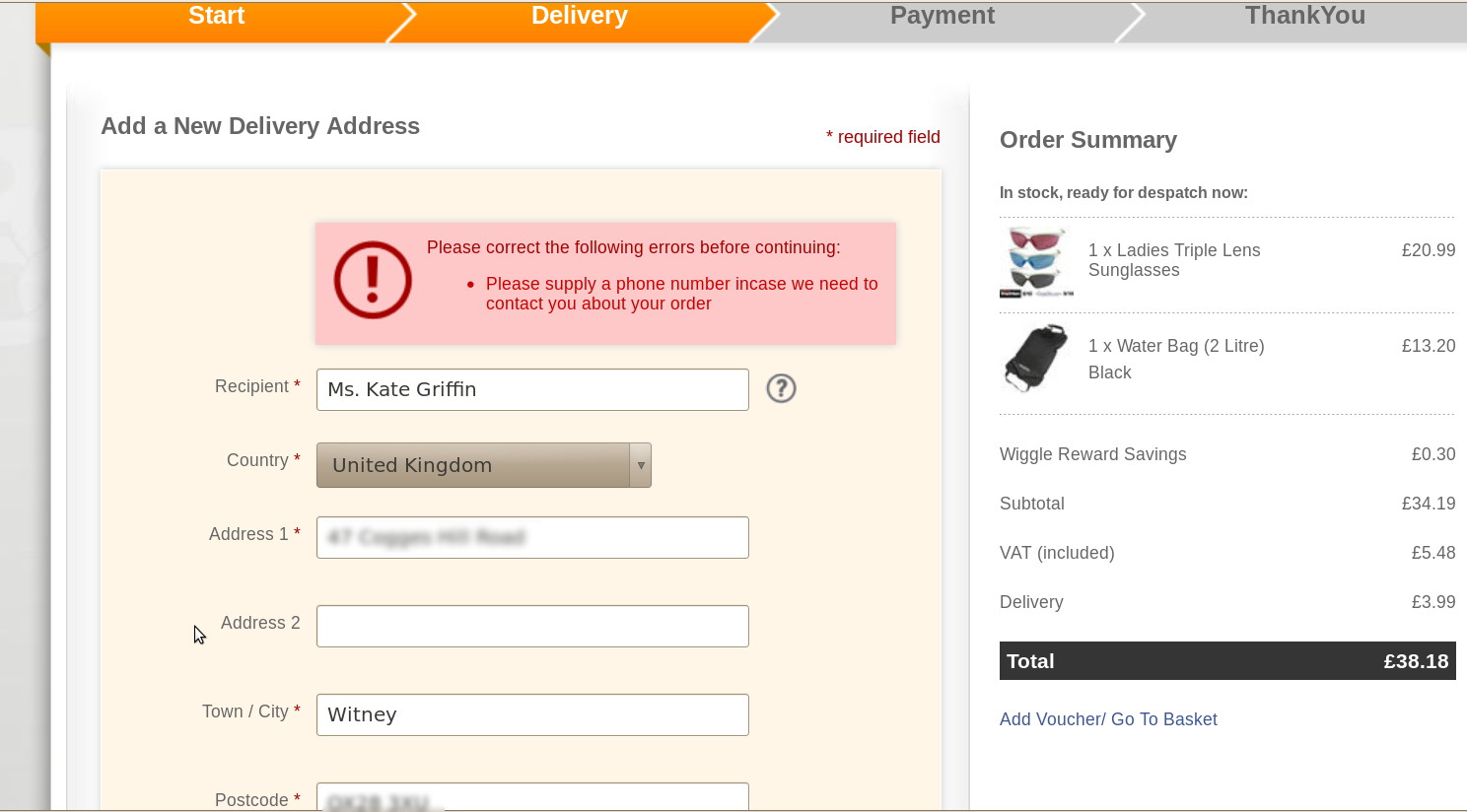Go to the Start checkout step
Viewport: 1467px width, 812px height.
click(216, 18)
